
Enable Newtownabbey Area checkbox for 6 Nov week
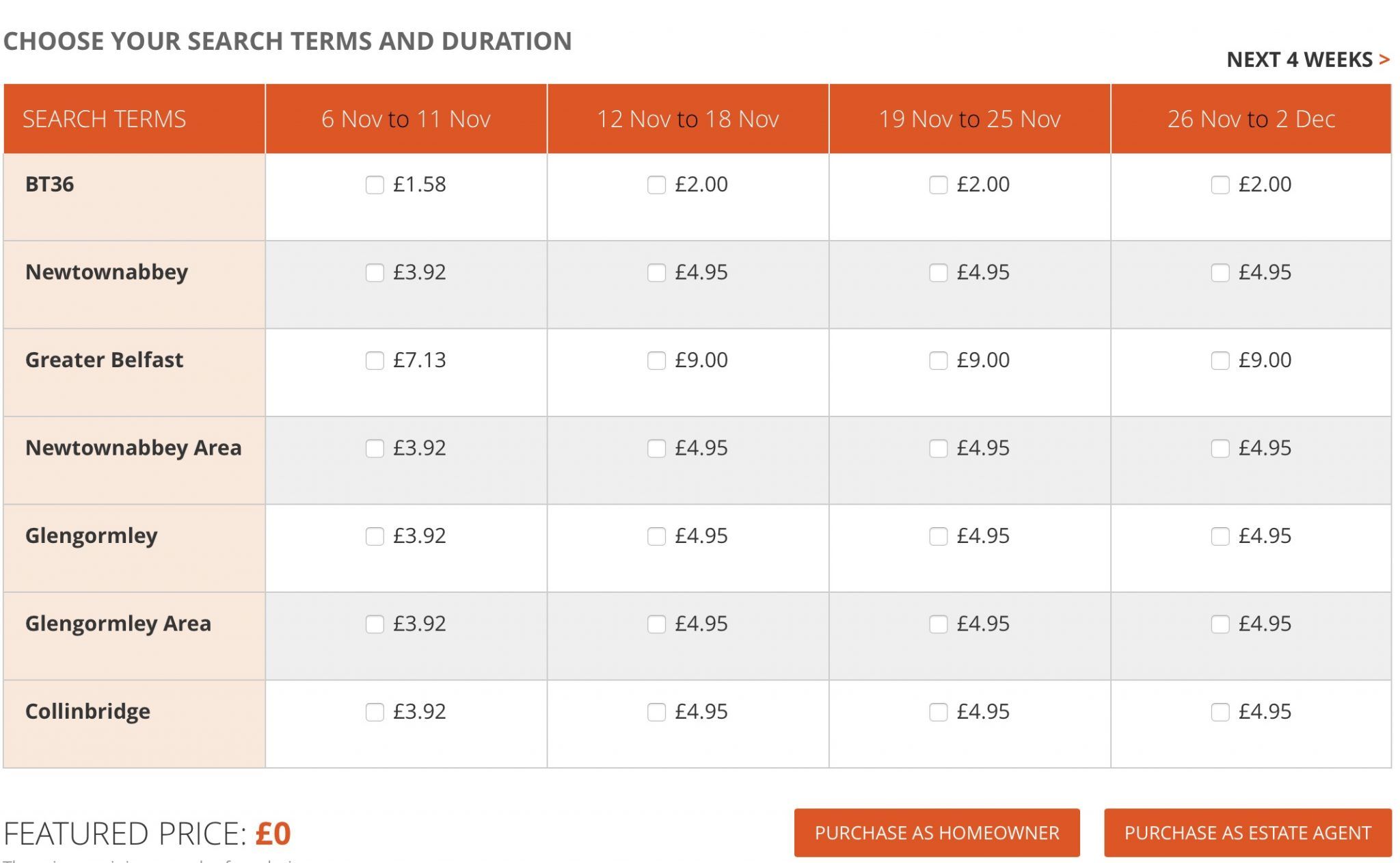pos(375,449)
